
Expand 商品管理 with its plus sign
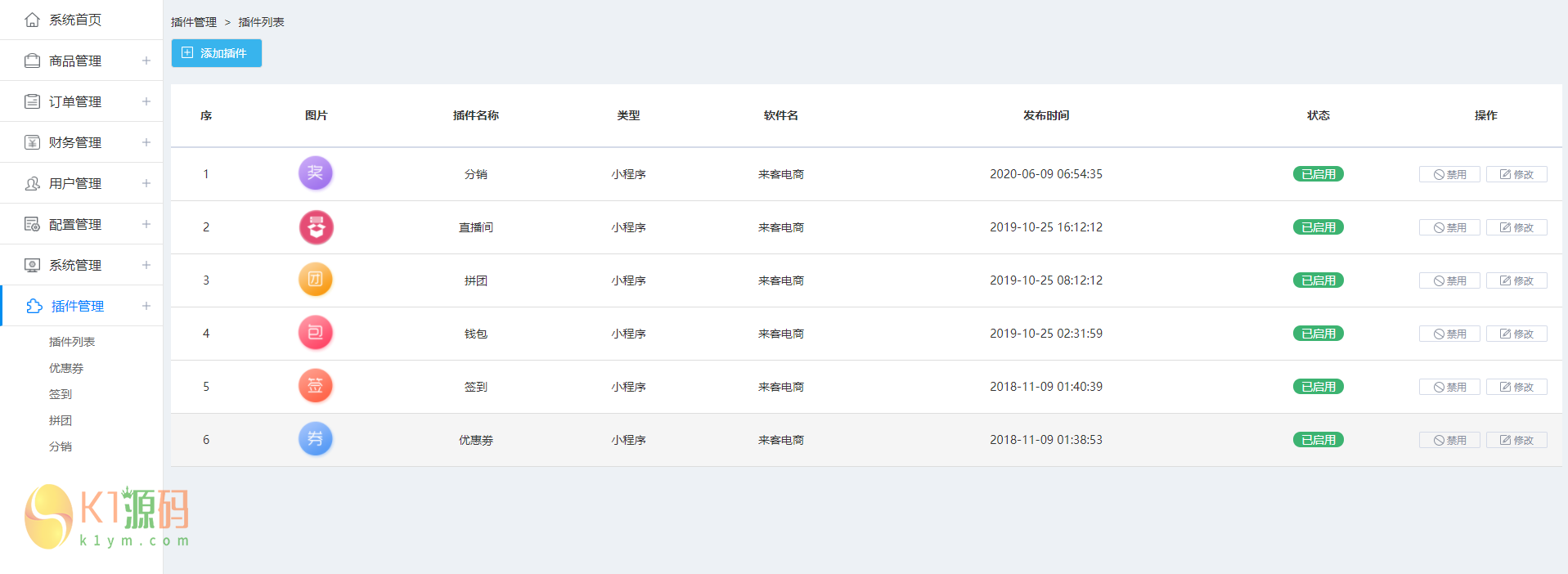(146, 61)
